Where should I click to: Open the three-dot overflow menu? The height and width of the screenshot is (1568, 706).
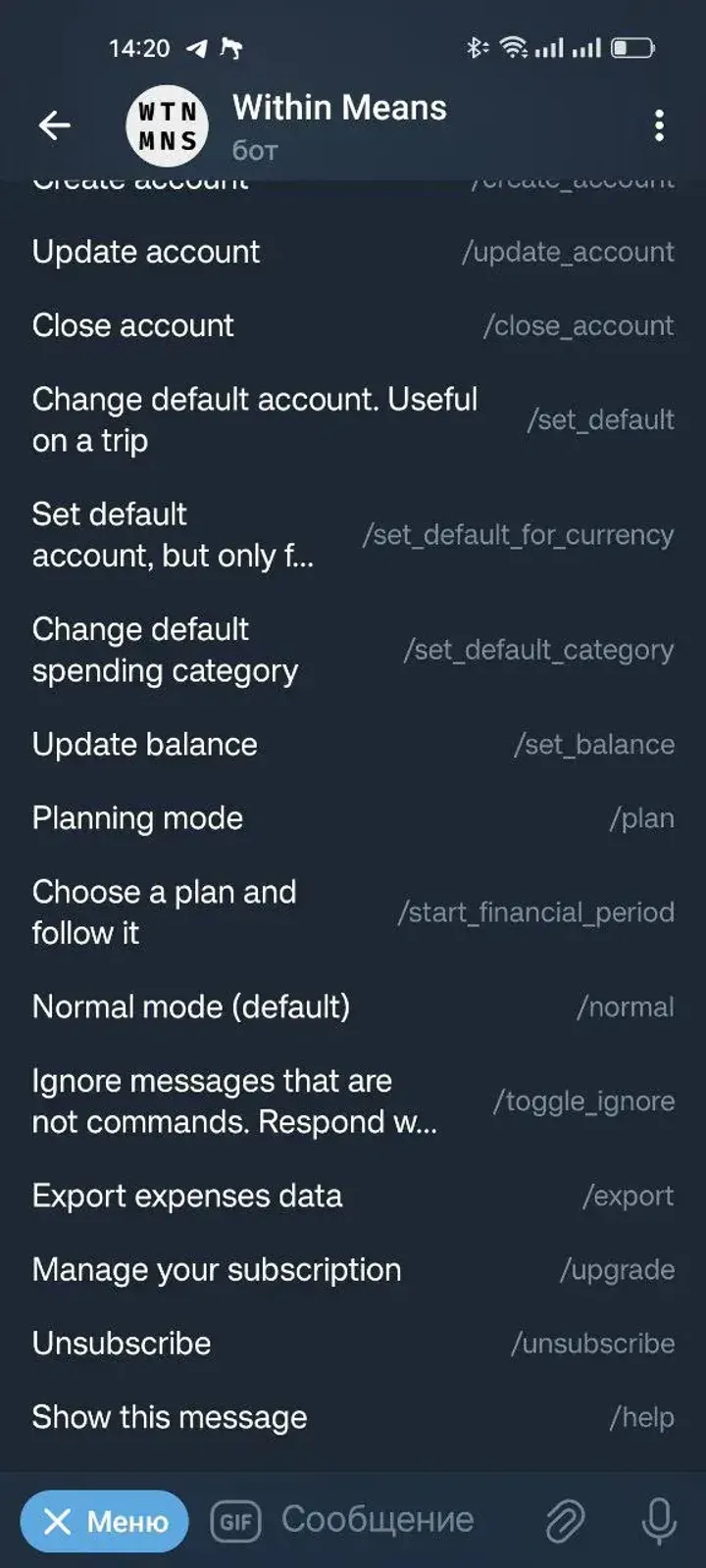pos(659,125)
